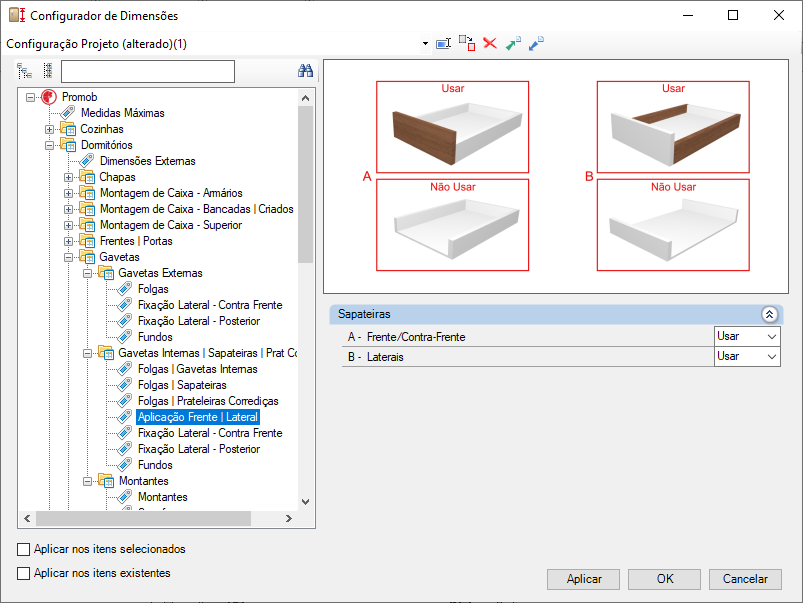The width and height of the screenshot is (803, 603).
Task: Click the B 'Não Usar' drawer illustration
Action: point(673,225)
